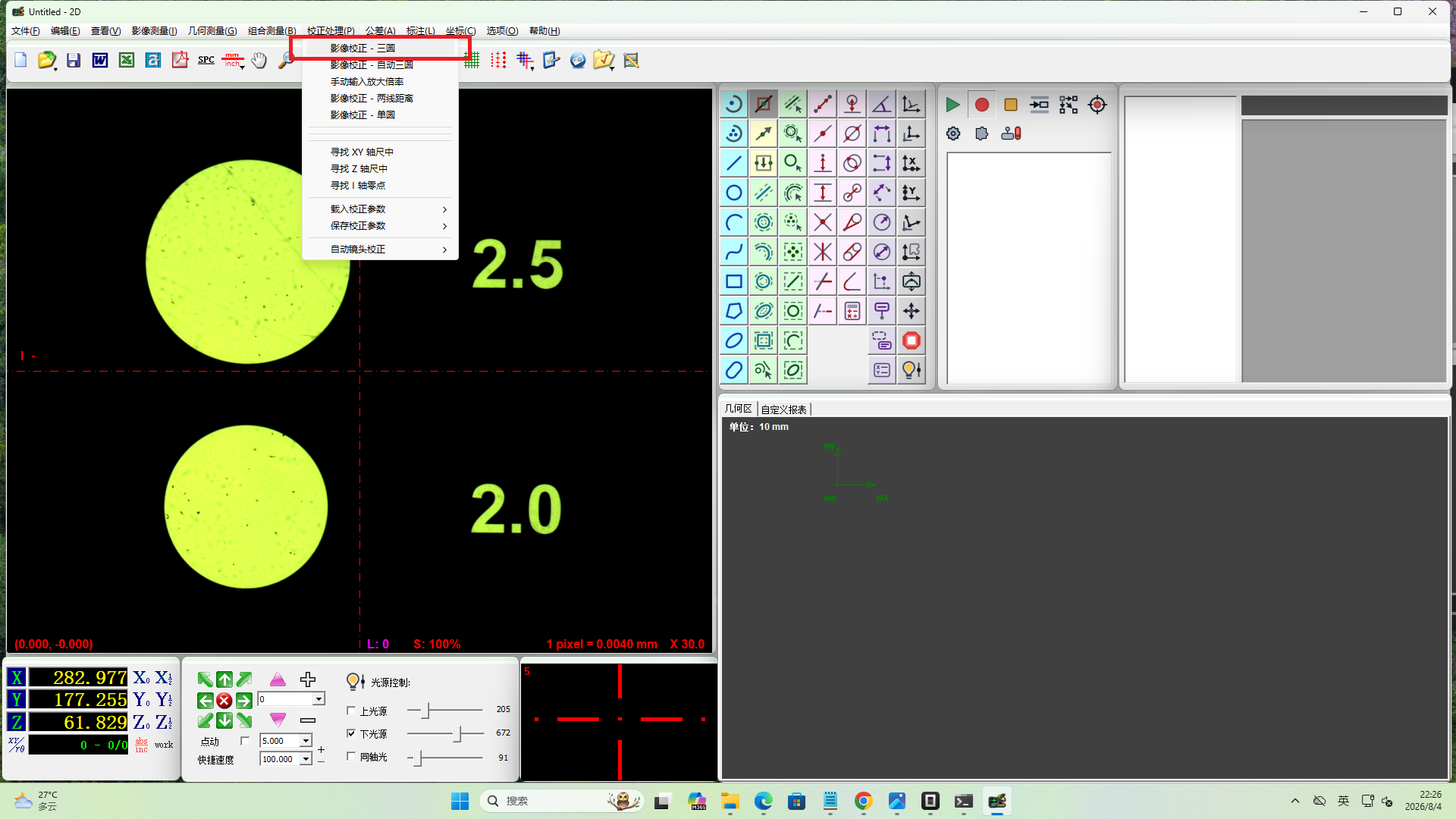This screenshot has width=1456, height=819.
Task: Export to Excel via toolbar icon
Action: click(x=127, y=60)
